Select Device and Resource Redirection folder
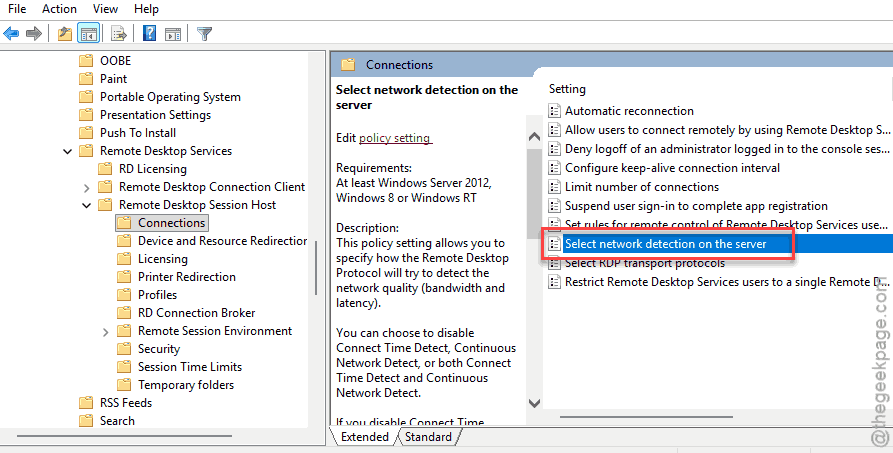The width and height of the screenshot is (893, 453). pos(222,241)
